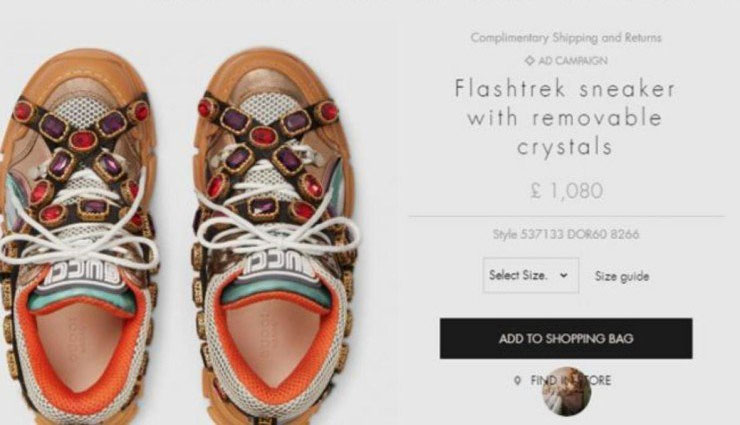Click the small circular thumbnail overlay
Viewport: 740px width, 425px height.
point(566,392)
